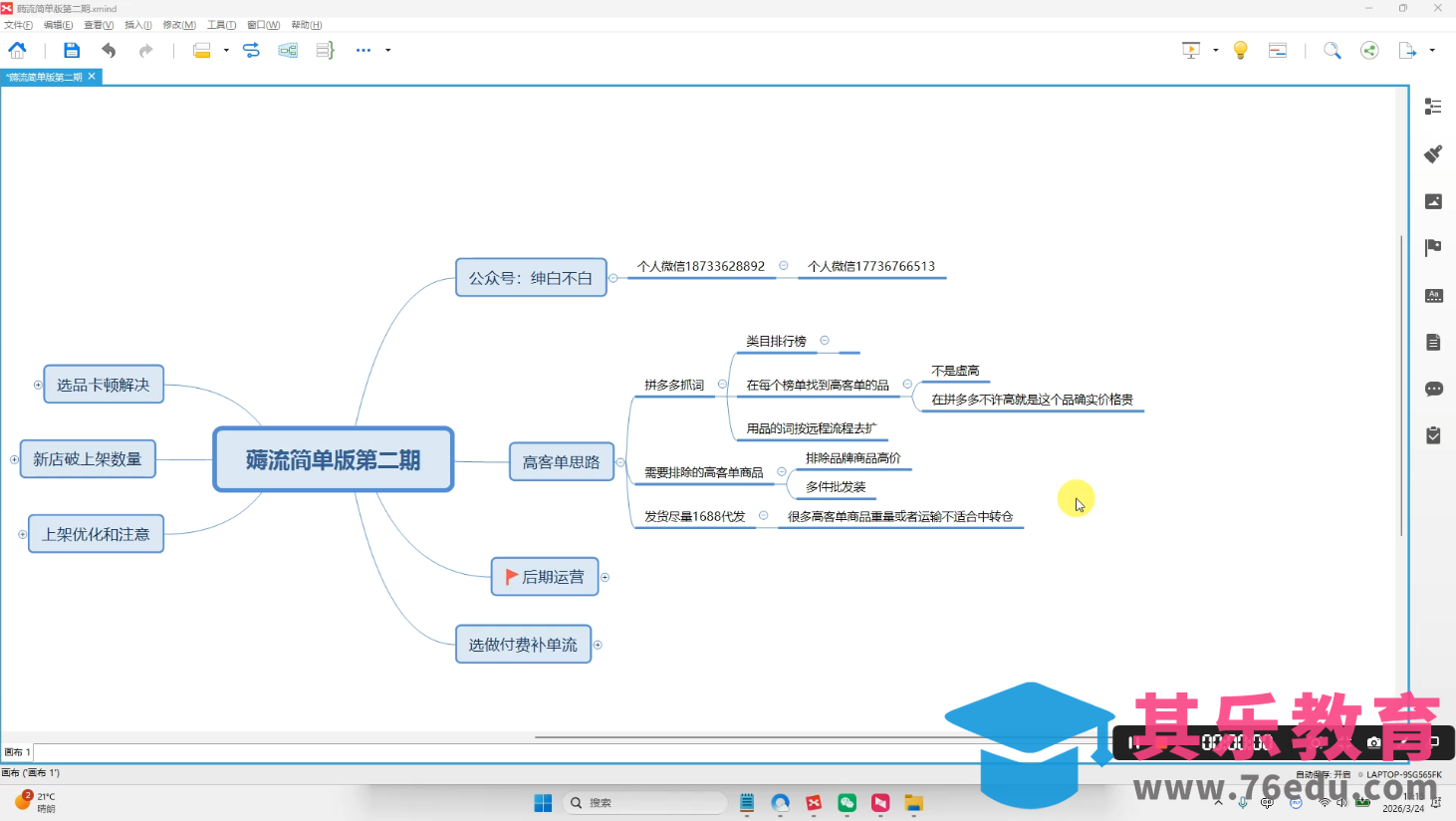Undo the last action
Viewport: 1456px width, 821px height.
(x=108, y=50)
